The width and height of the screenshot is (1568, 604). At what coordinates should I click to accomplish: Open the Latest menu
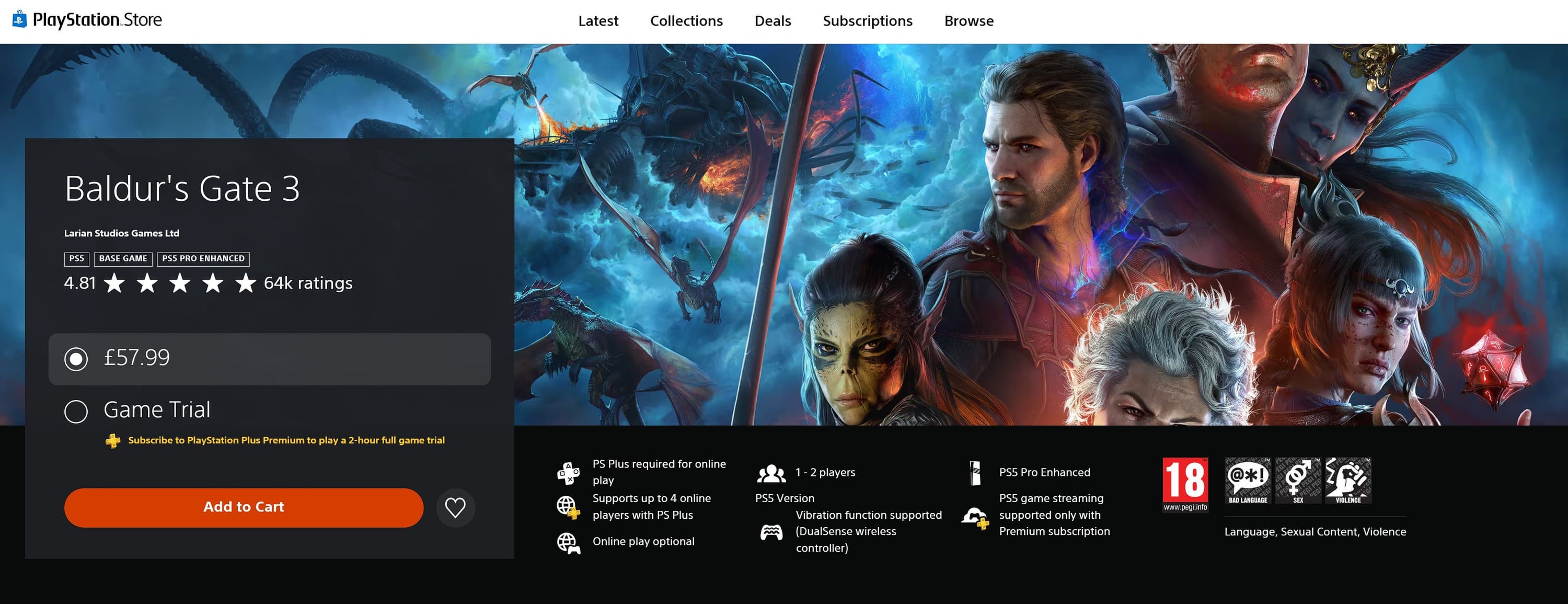point(598,21)
